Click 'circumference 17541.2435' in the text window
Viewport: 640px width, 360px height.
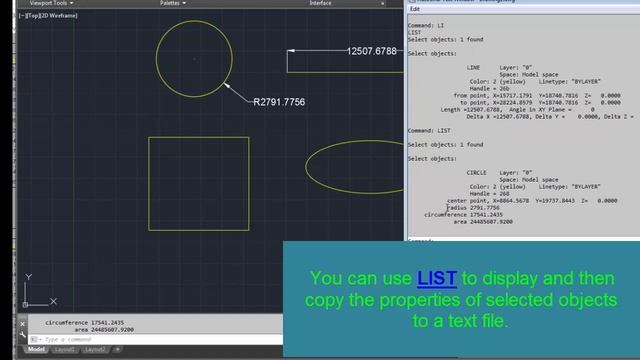pos(464,215)
